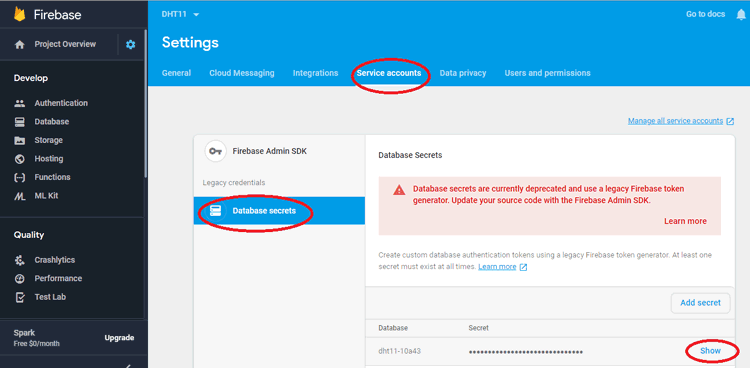Open Project Overview in sidebar
Viewport: 750px width, 368px height.
(65, 44)
